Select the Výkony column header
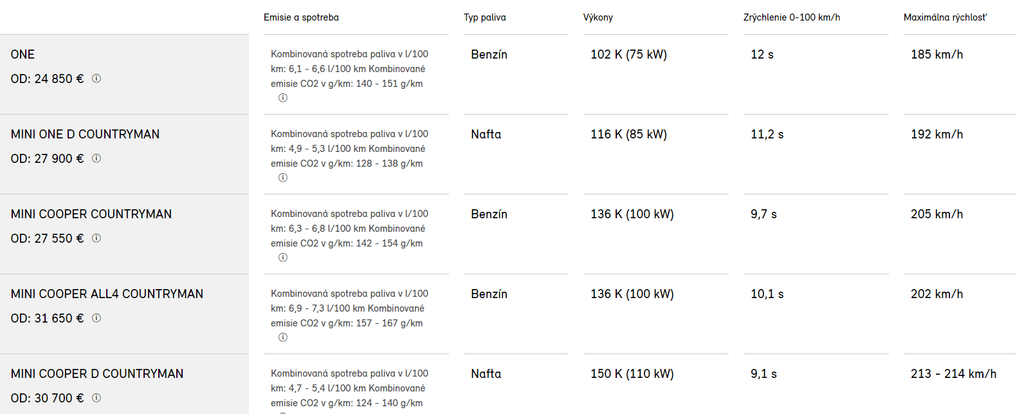This screenshot has height=414, width=1024. click(x=599, y=19)
